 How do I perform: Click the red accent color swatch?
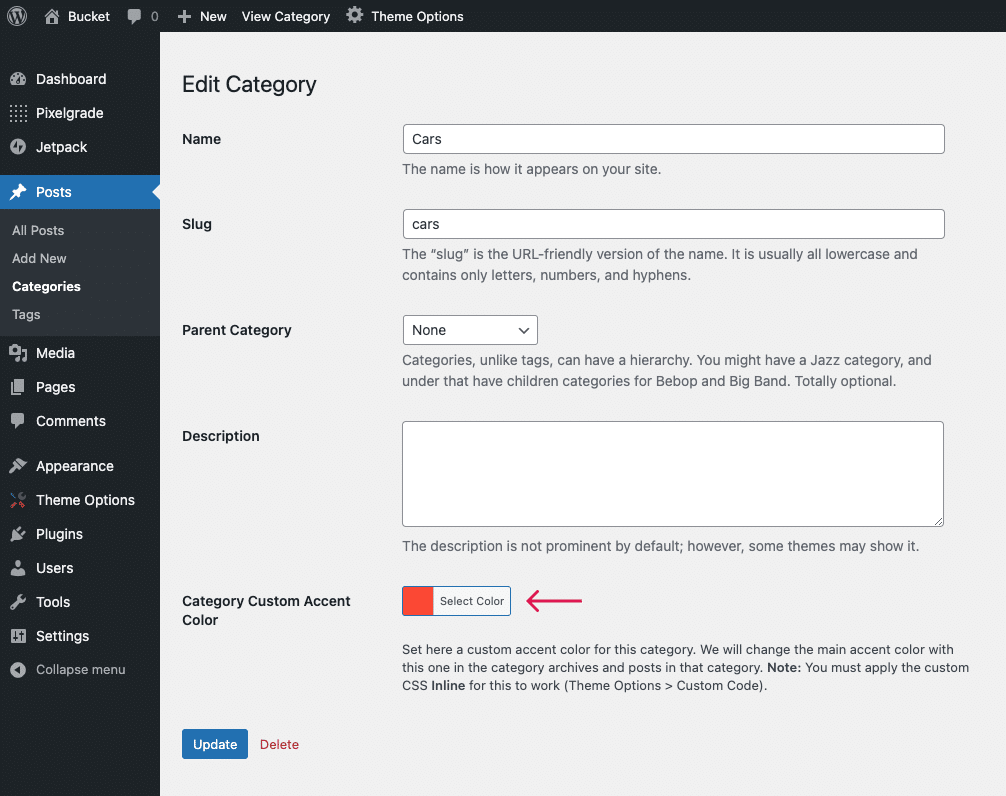tap(418, 601)
